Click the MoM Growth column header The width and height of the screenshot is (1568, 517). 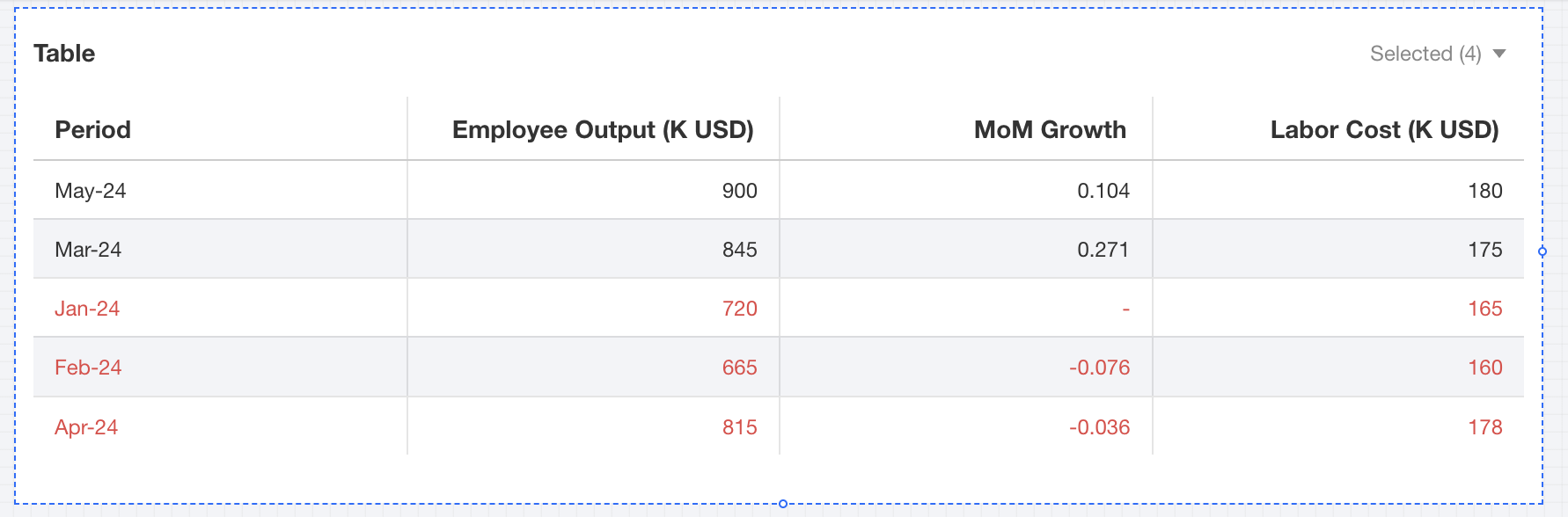pyautogui.click(x=1050, y=130)
